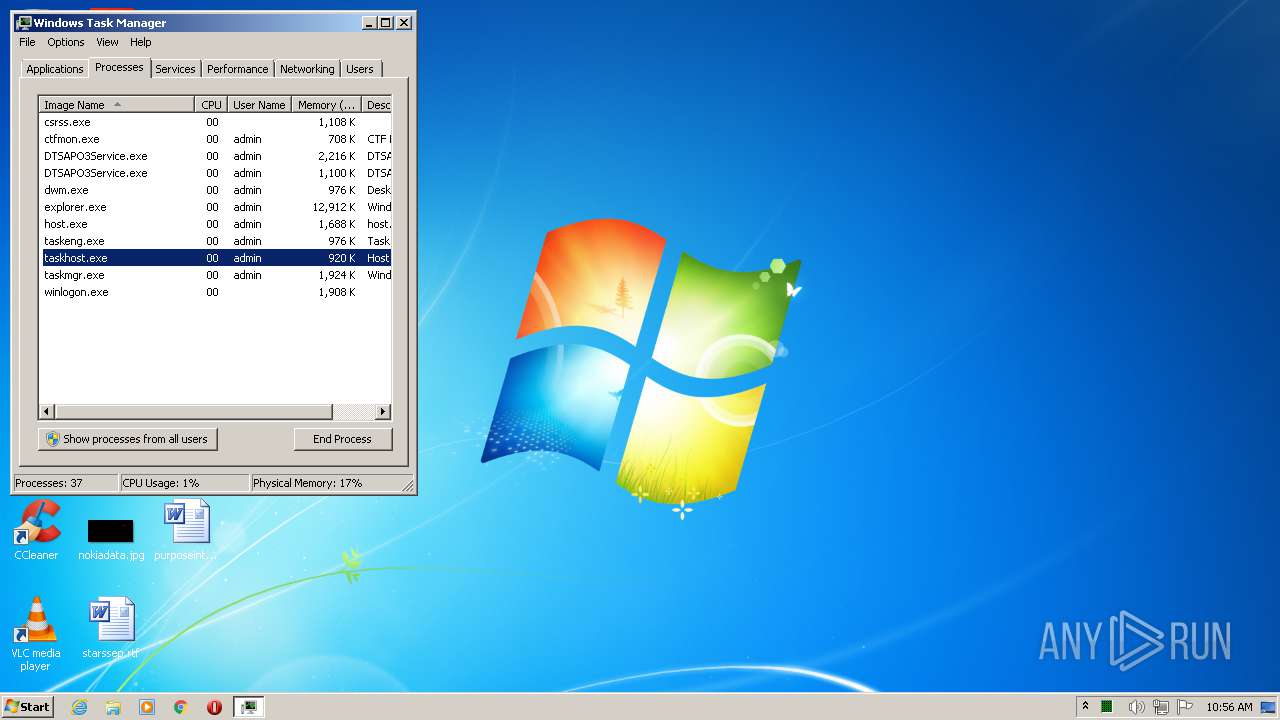Switch to the Services tab
Viewport: 1280px width, 720px height.
coord(175,69)
